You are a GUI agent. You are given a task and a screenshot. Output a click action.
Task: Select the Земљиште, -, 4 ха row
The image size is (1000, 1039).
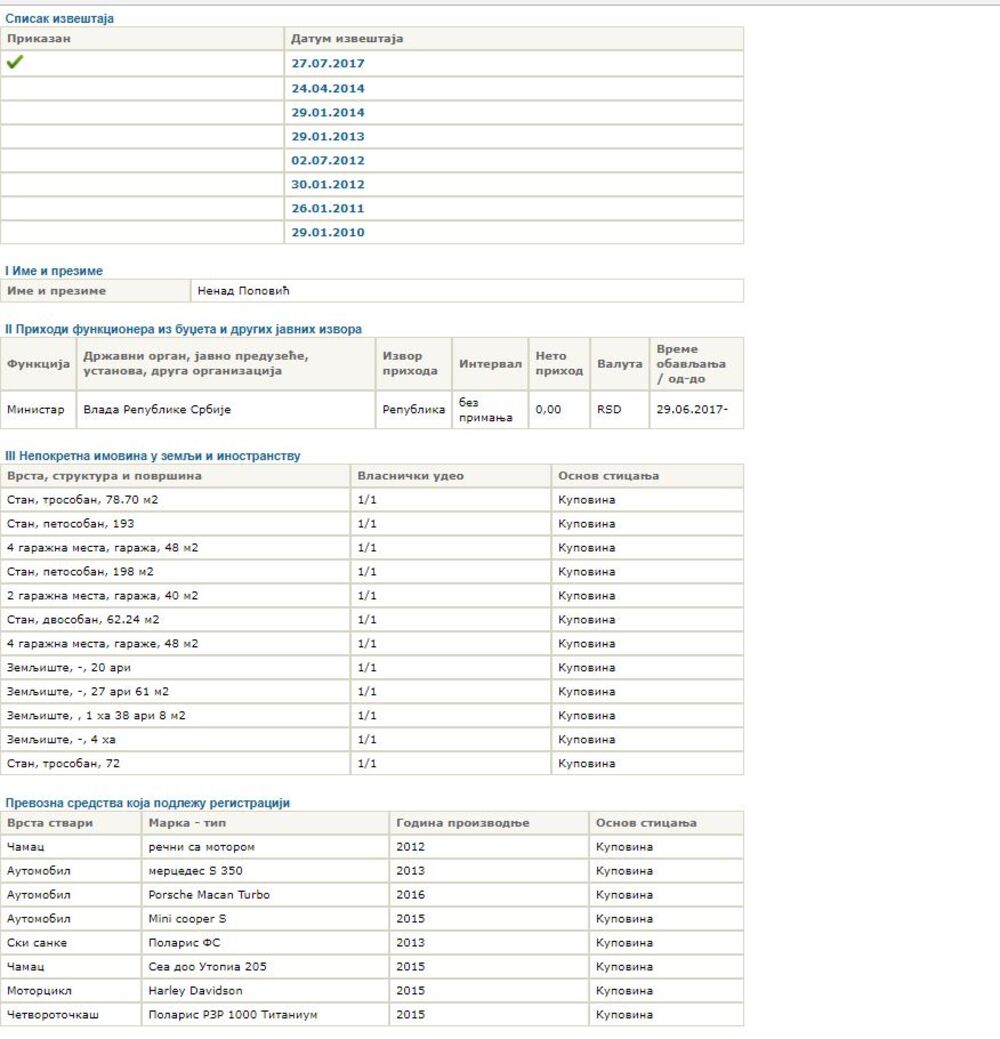[x=68, y=739]
